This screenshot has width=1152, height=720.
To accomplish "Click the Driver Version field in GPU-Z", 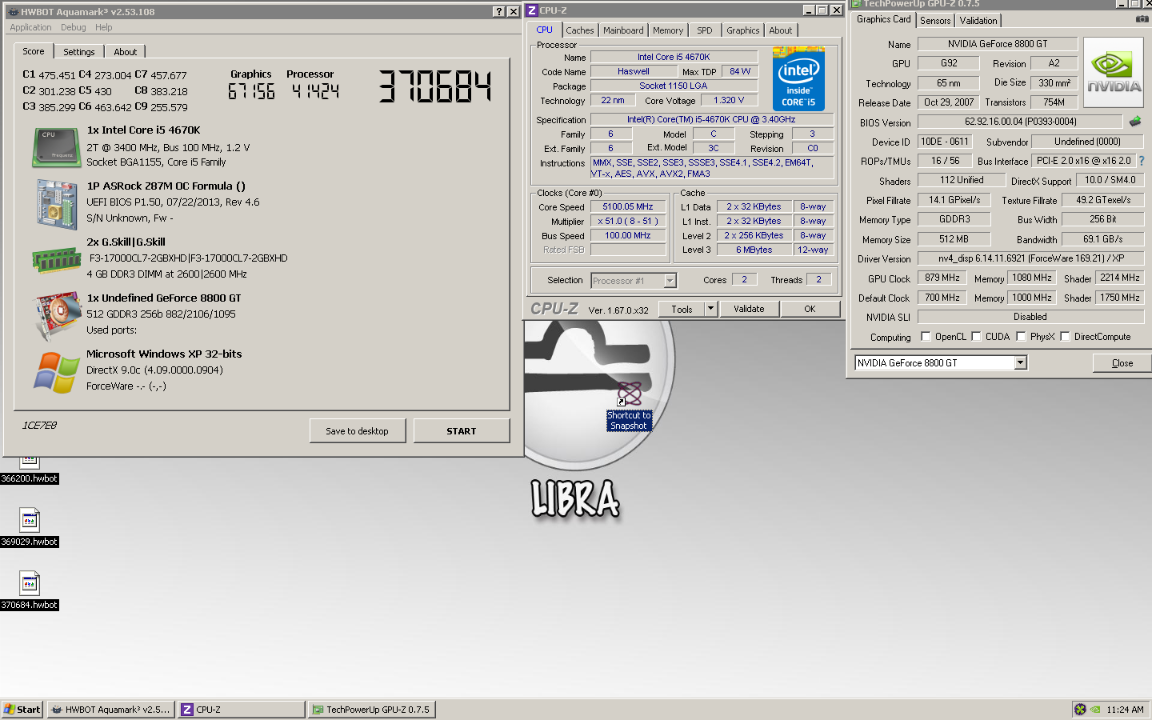I will tap(1030, 259).
